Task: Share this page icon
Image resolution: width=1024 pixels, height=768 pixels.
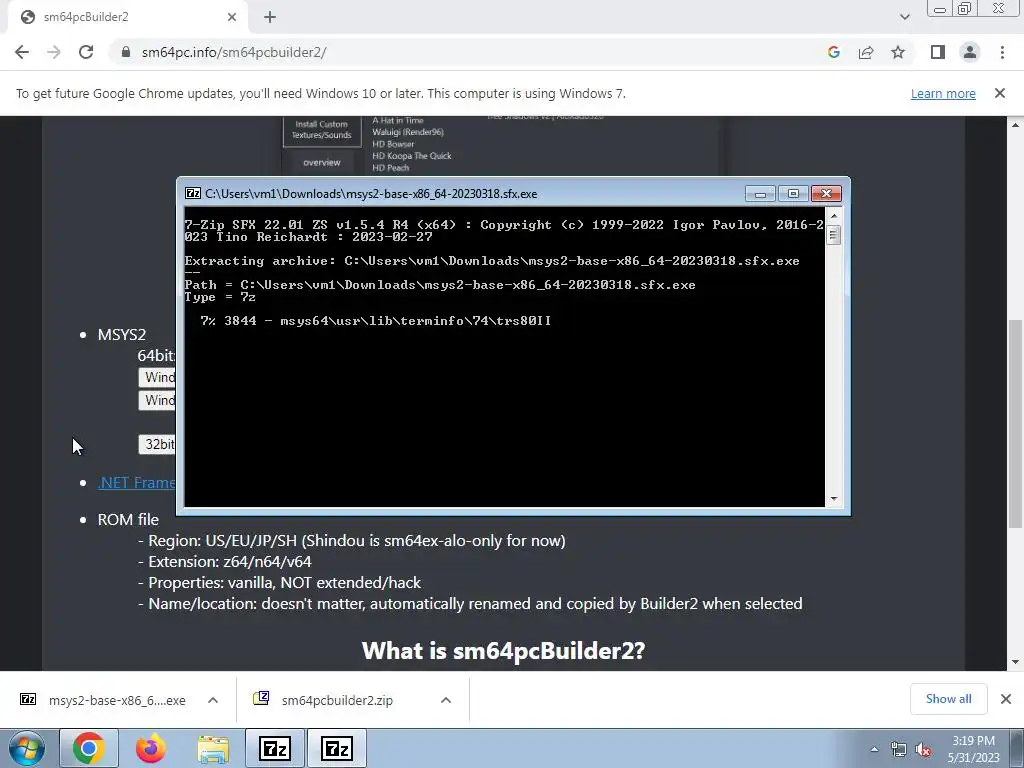Action: (866, 52)
